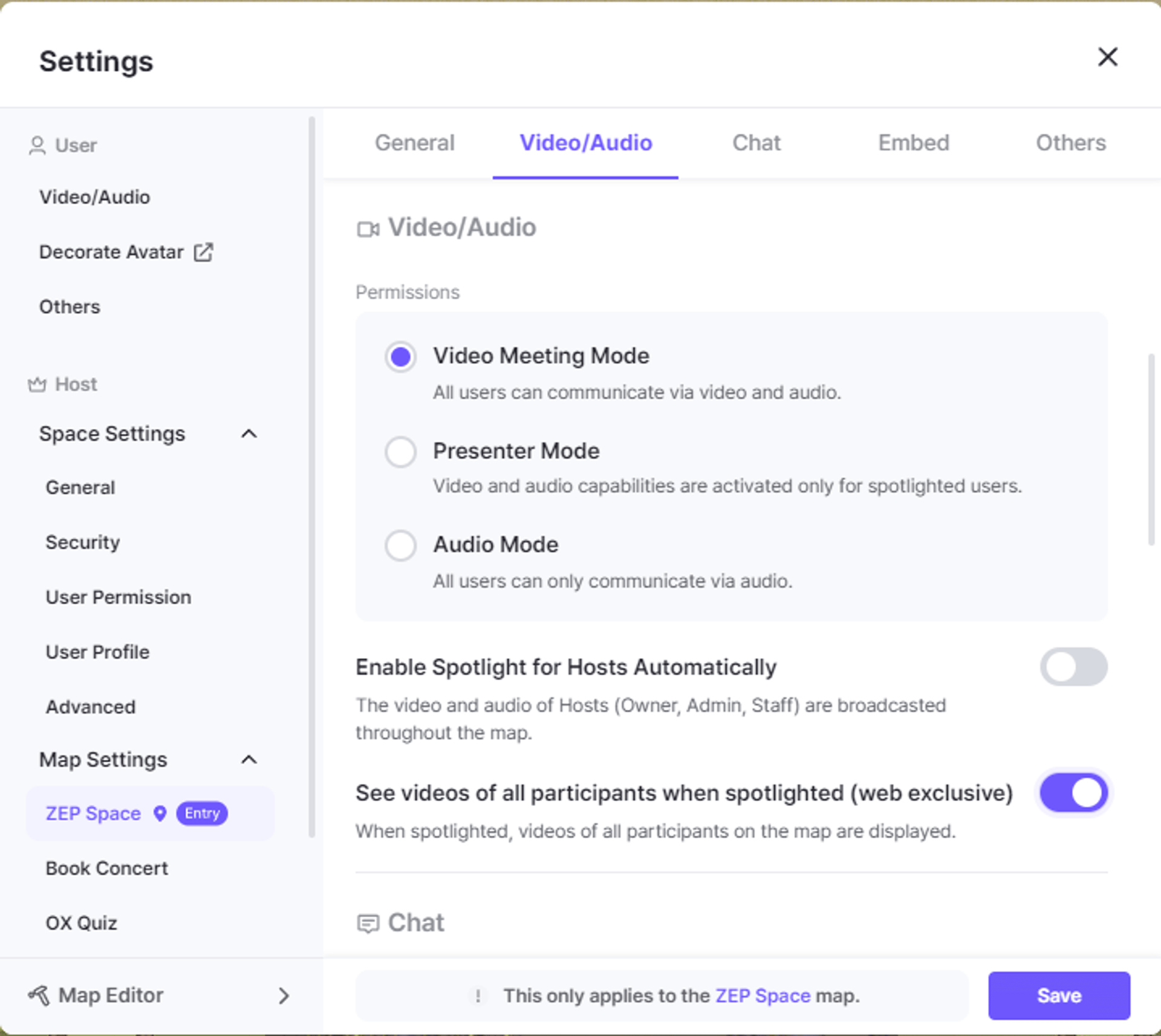
Task: Click the Map Editor hammer icon
Action: coord(39,995)
